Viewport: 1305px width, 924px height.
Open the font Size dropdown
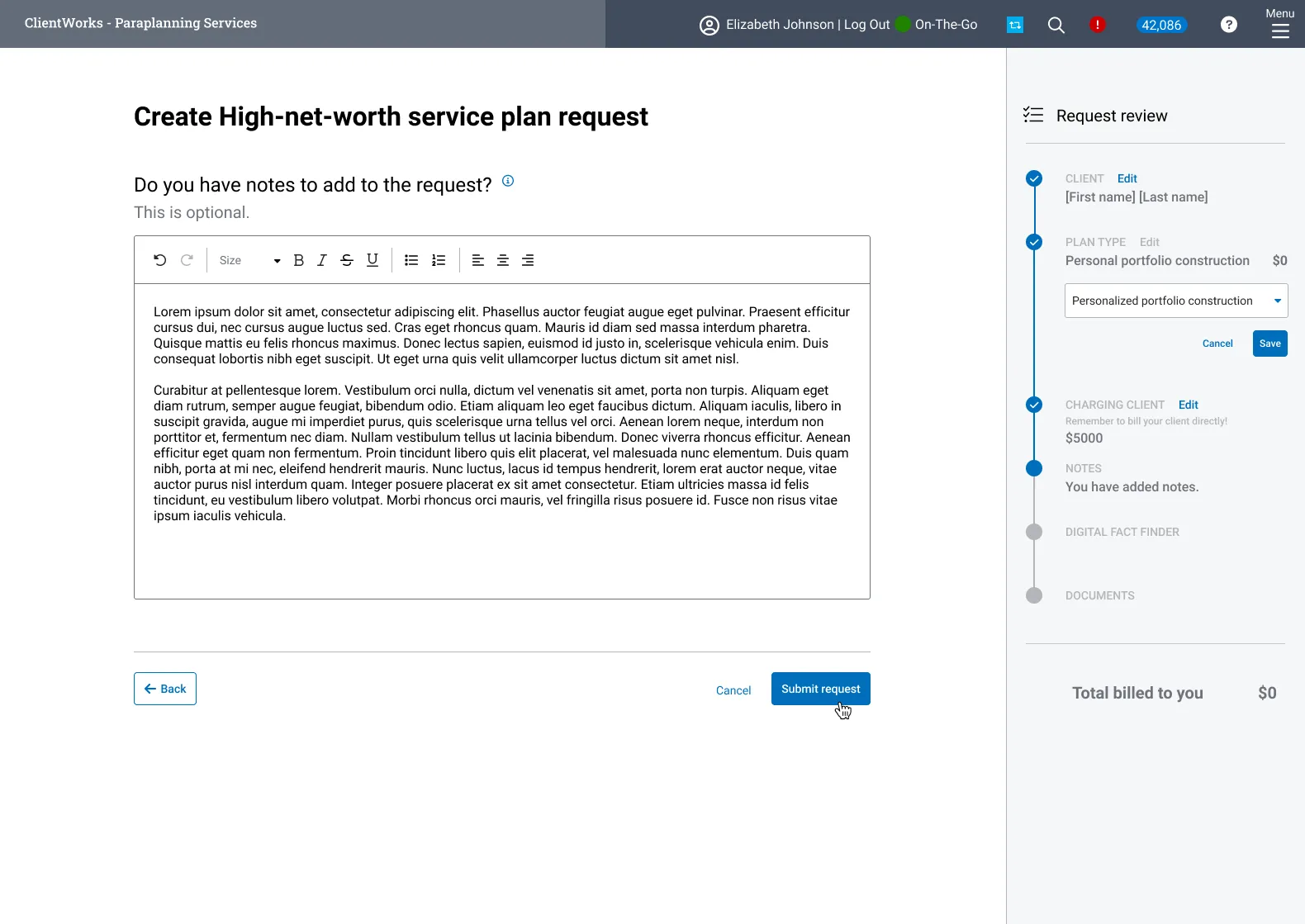249,260
